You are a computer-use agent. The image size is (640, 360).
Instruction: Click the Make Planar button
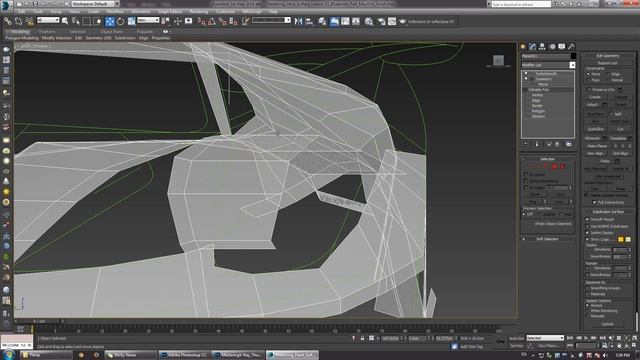[x=597, y=146]
